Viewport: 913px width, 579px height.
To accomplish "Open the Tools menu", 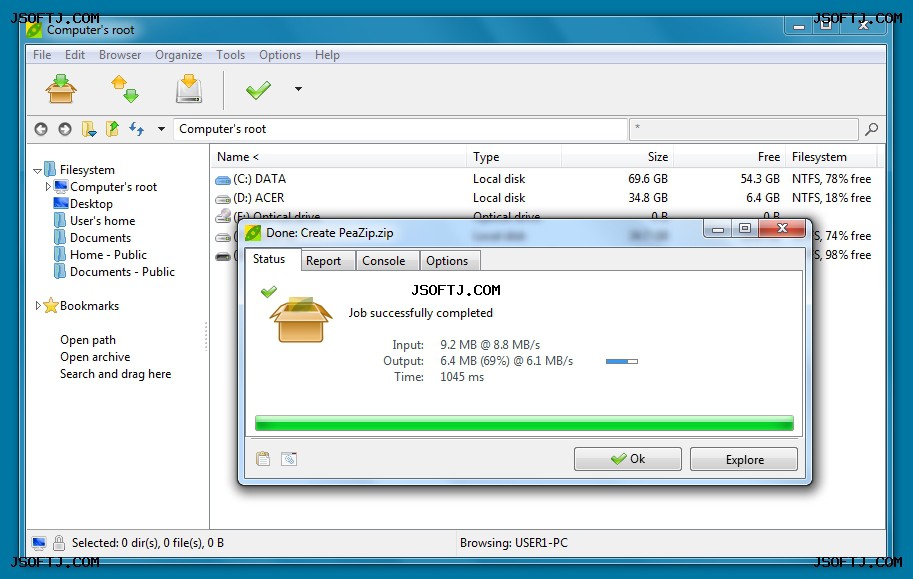I will click(230, 55).
